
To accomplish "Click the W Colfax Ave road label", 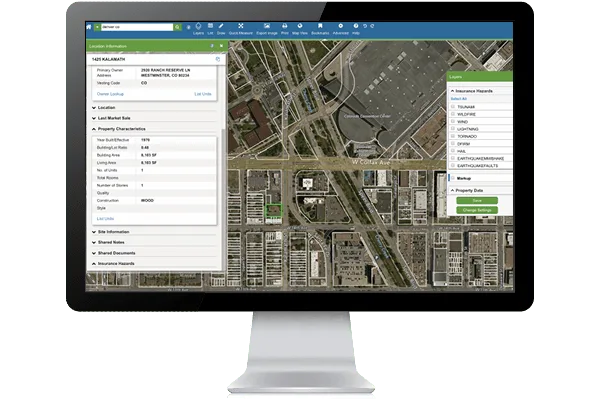I will [x=371, y=162].
